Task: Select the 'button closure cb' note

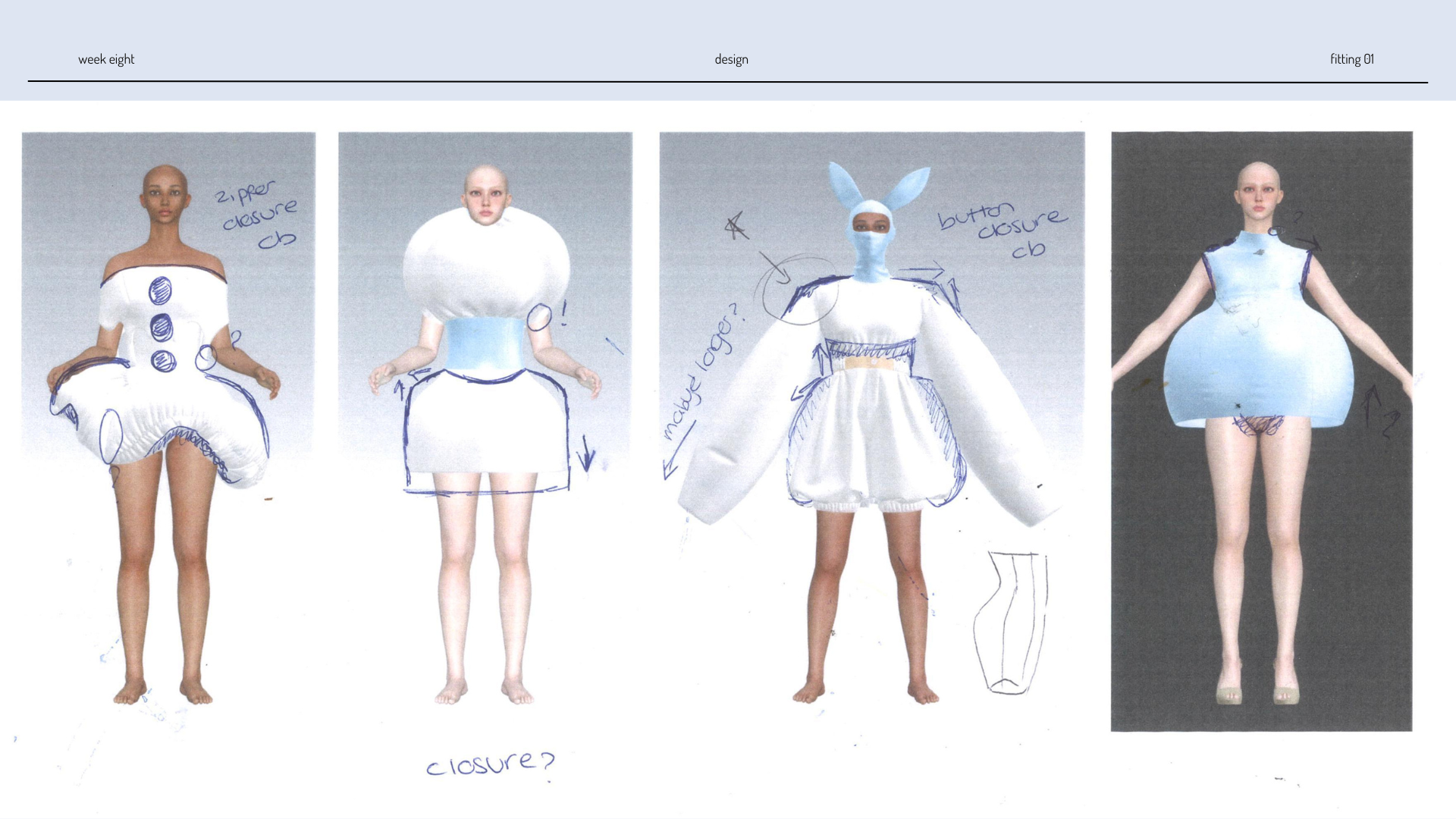Action: coord(1001,227)
